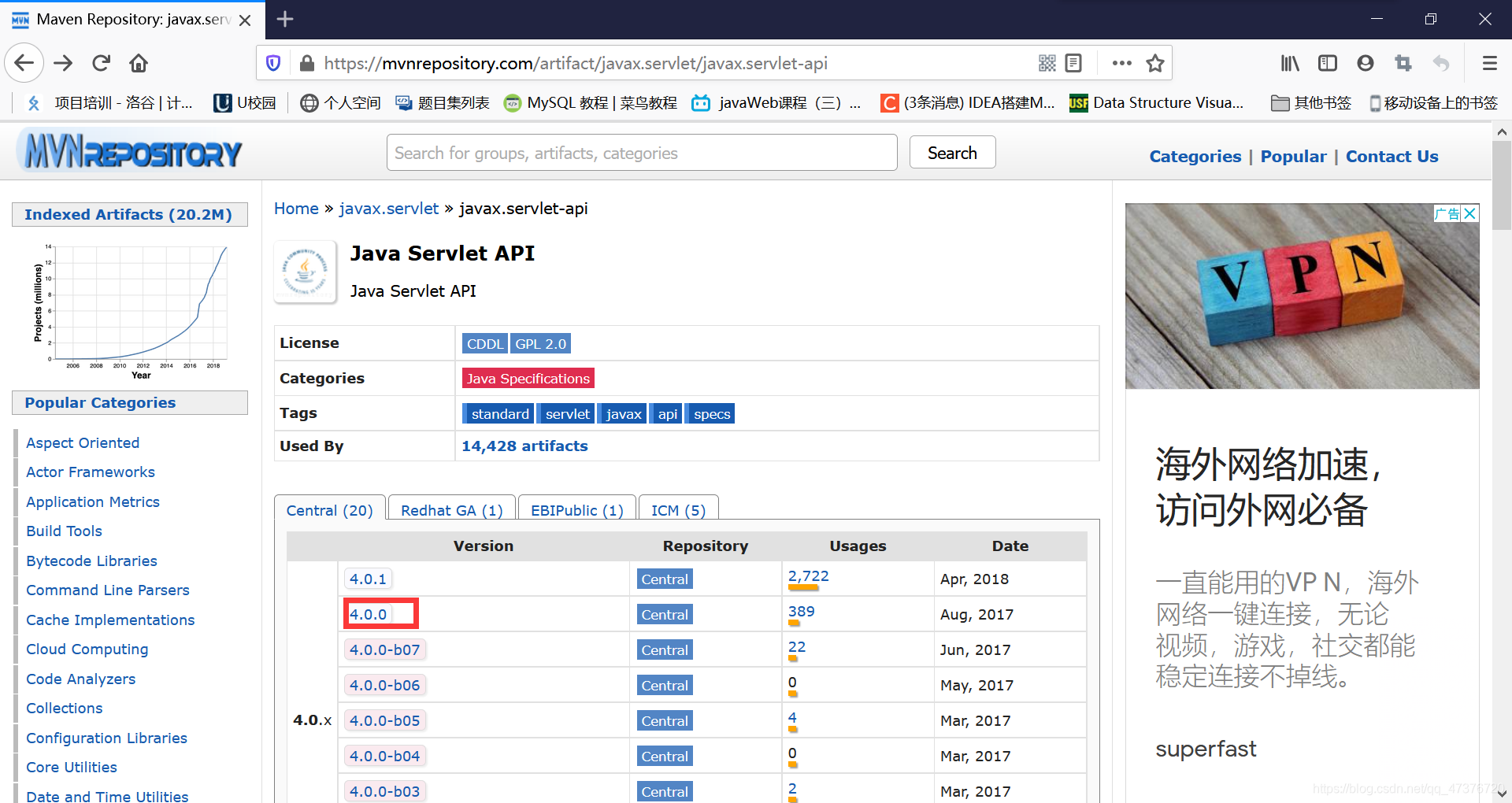
Task: Go back to the previous page
Action: pyautogui.click(x=24, y=63)
